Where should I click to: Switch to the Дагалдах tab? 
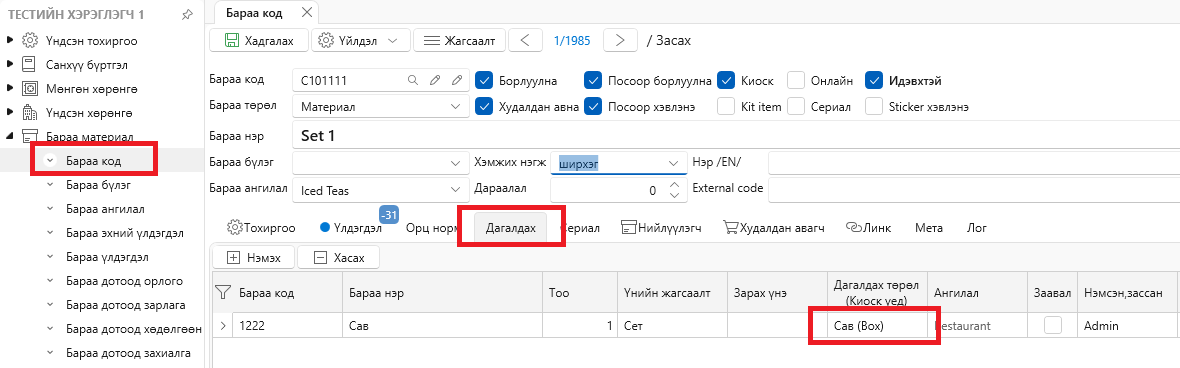511,227
